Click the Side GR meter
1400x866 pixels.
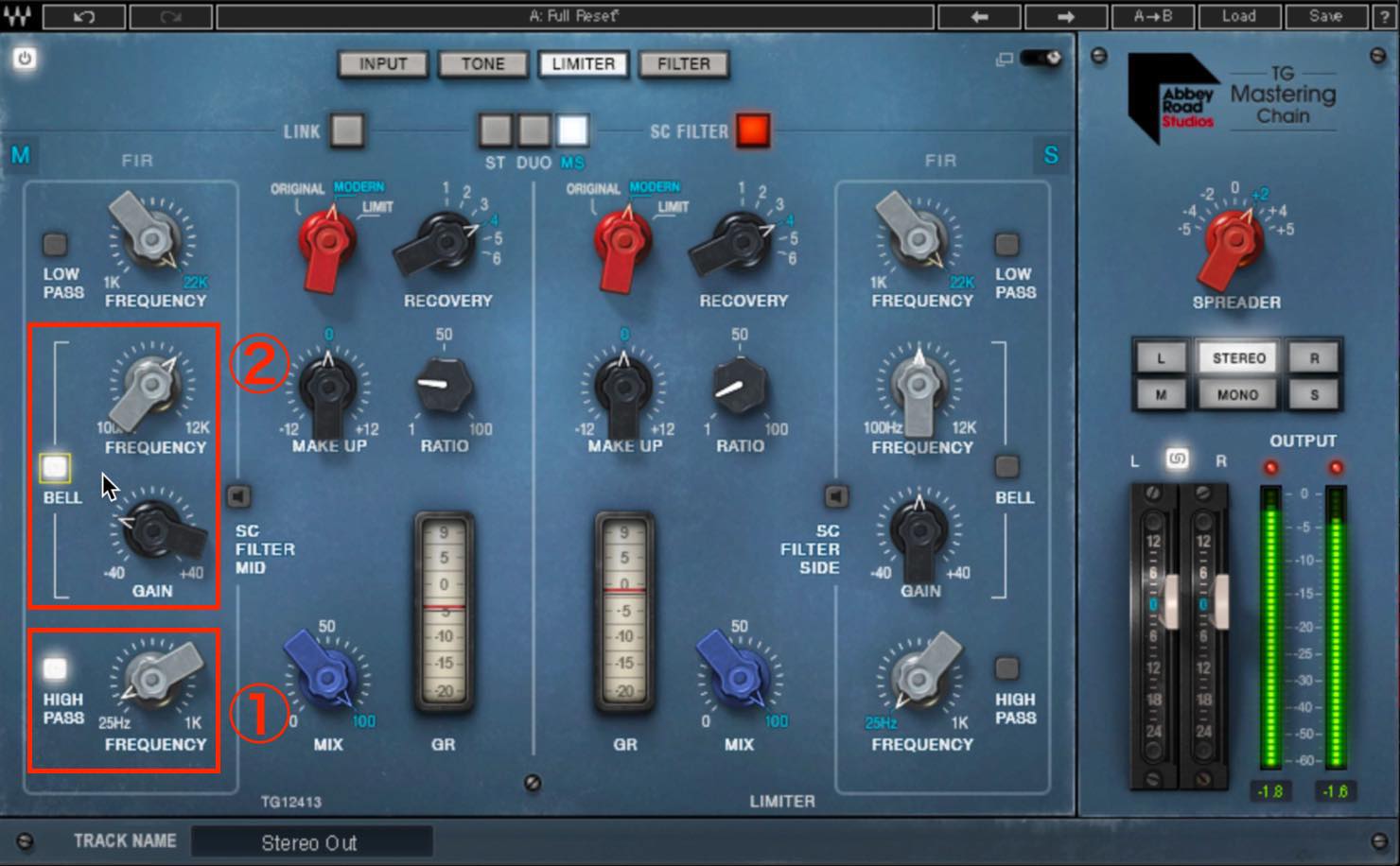click(x=624, y=612)
